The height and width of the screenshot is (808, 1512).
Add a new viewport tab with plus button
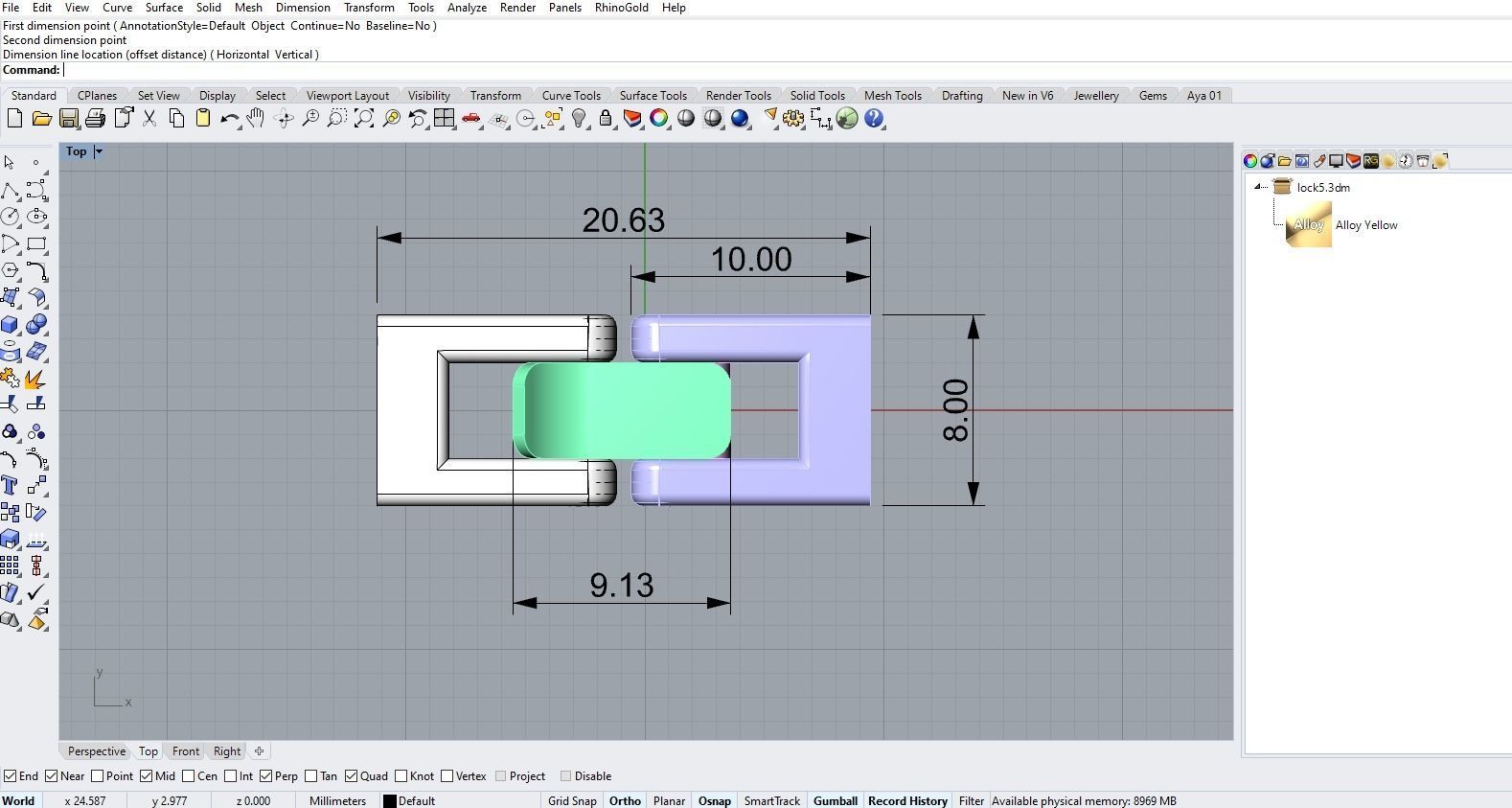point(259,751)
